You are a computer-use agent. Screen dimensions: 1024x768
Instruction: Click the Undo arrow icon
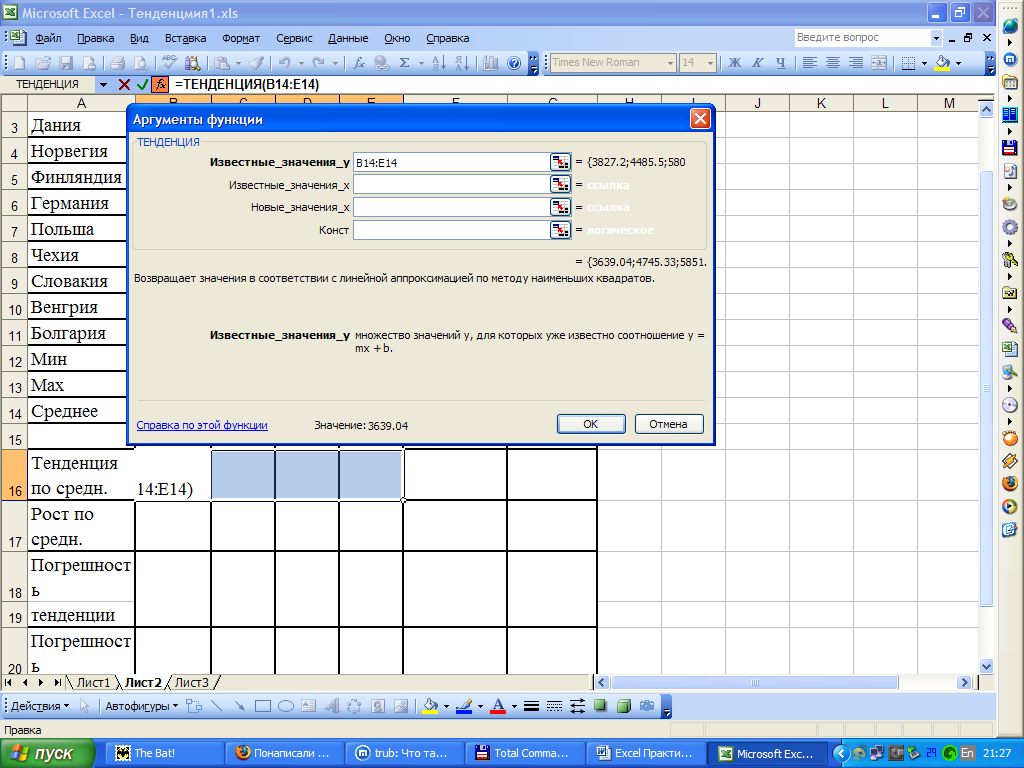[285, 63]
